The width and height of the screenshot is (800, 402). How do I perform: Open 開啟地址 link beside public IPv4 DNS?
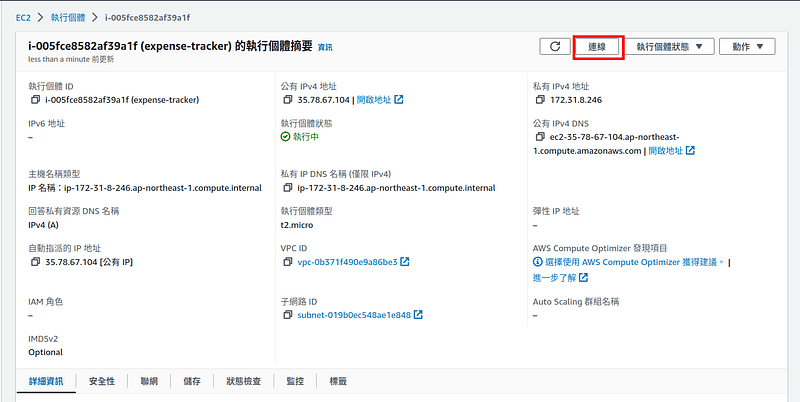tap(665, 151)
